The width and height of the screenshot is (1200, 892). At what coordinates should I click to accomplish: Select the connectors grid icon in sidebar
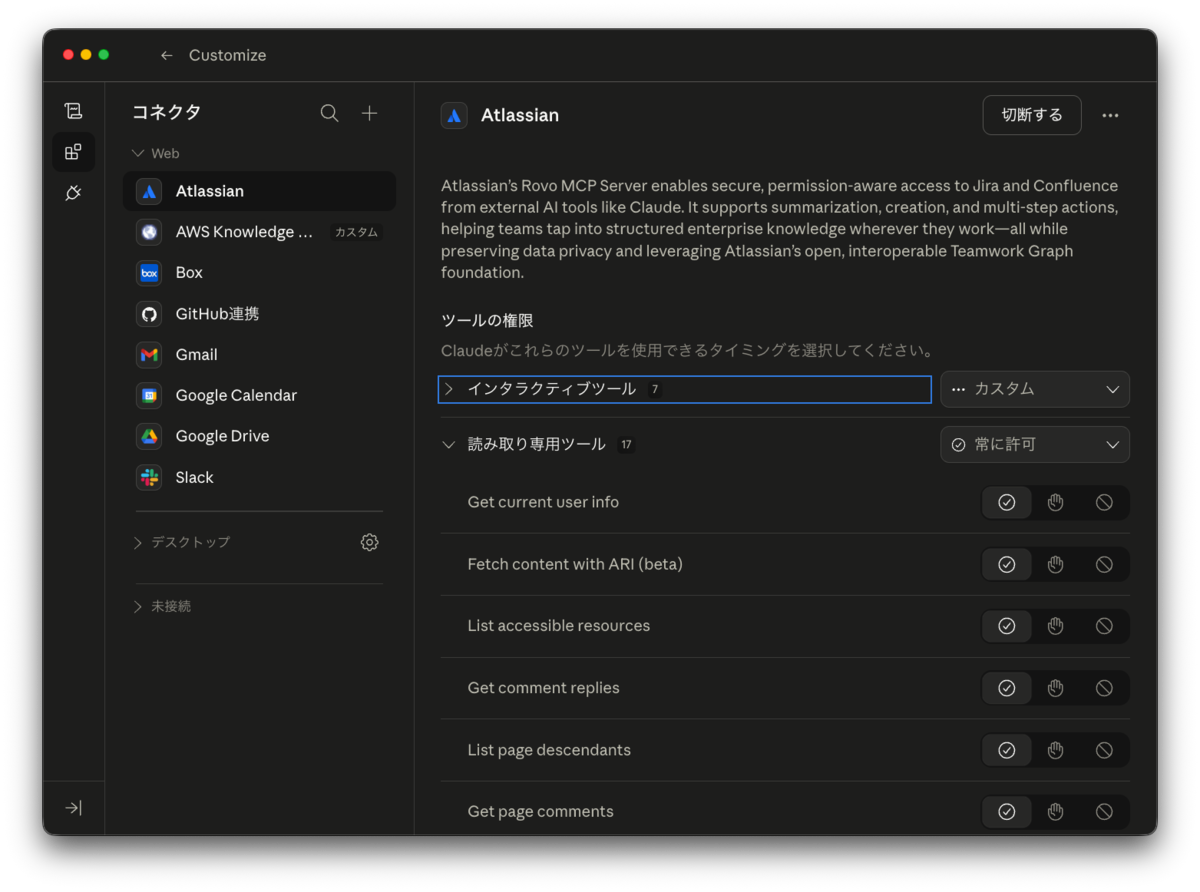click(x=73, y=152)
